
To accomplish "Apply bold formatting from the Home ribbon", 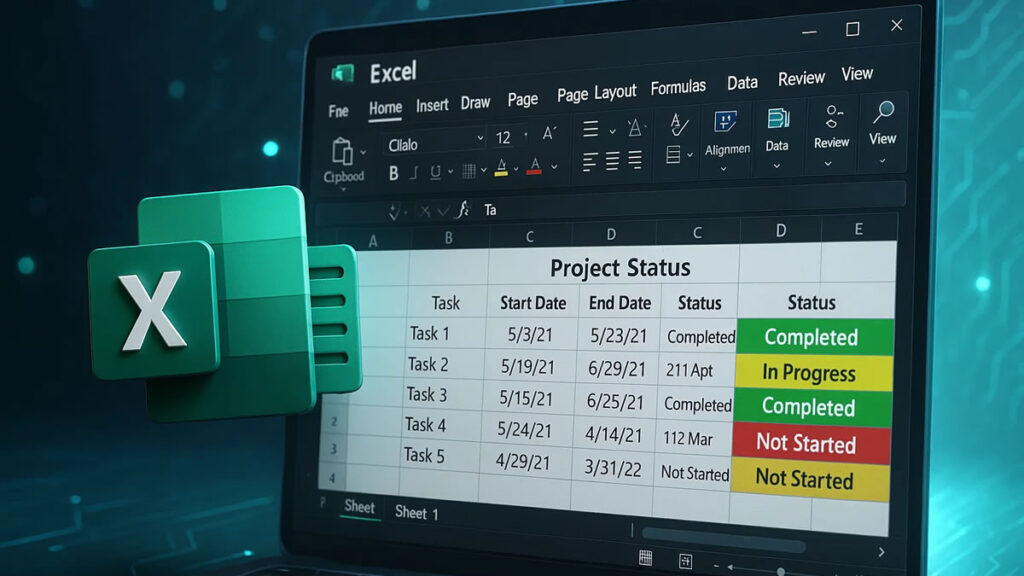I will tap(394, 172).
